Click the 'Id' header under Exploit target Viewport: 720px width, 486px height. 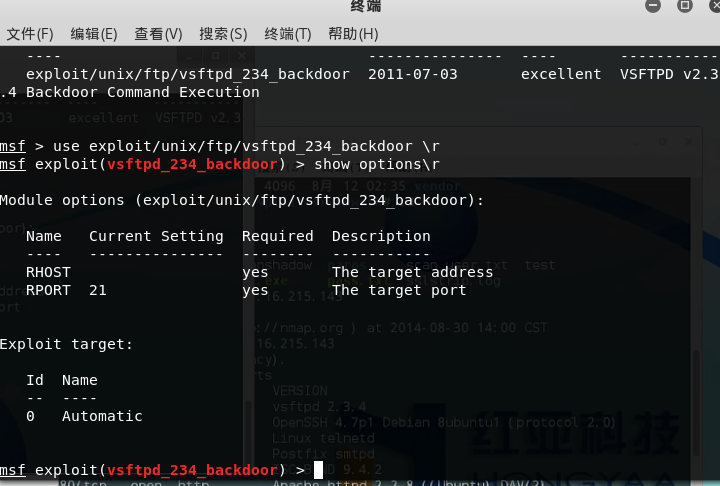[35, 380]
